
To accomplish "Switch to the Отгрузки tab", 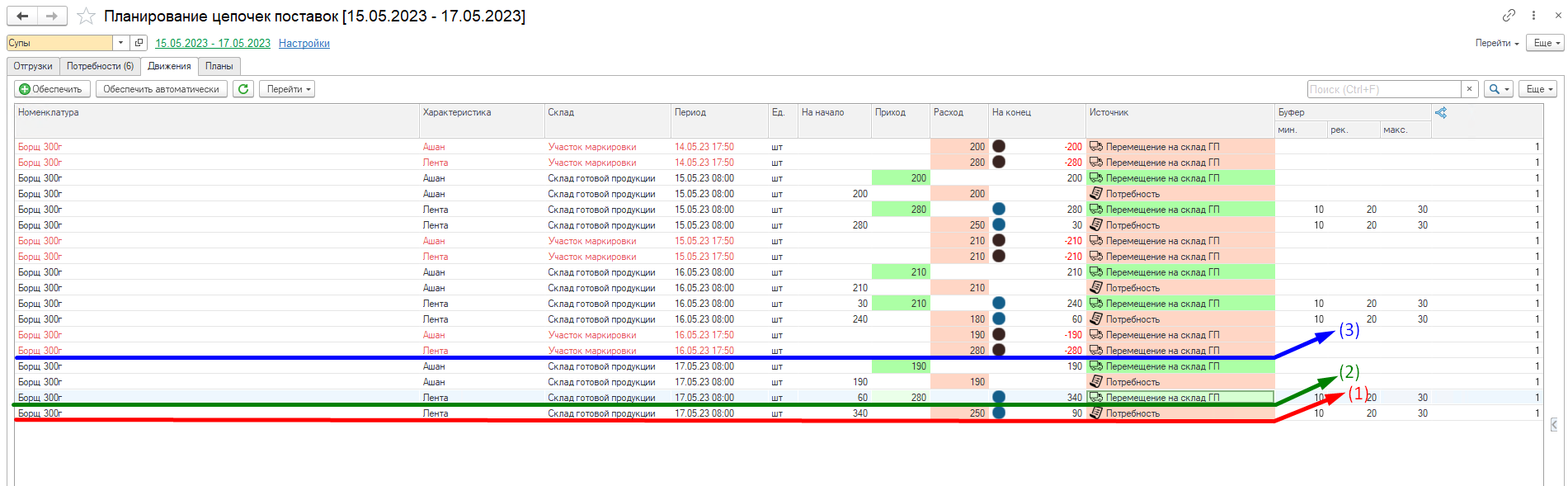I will 33,66.
